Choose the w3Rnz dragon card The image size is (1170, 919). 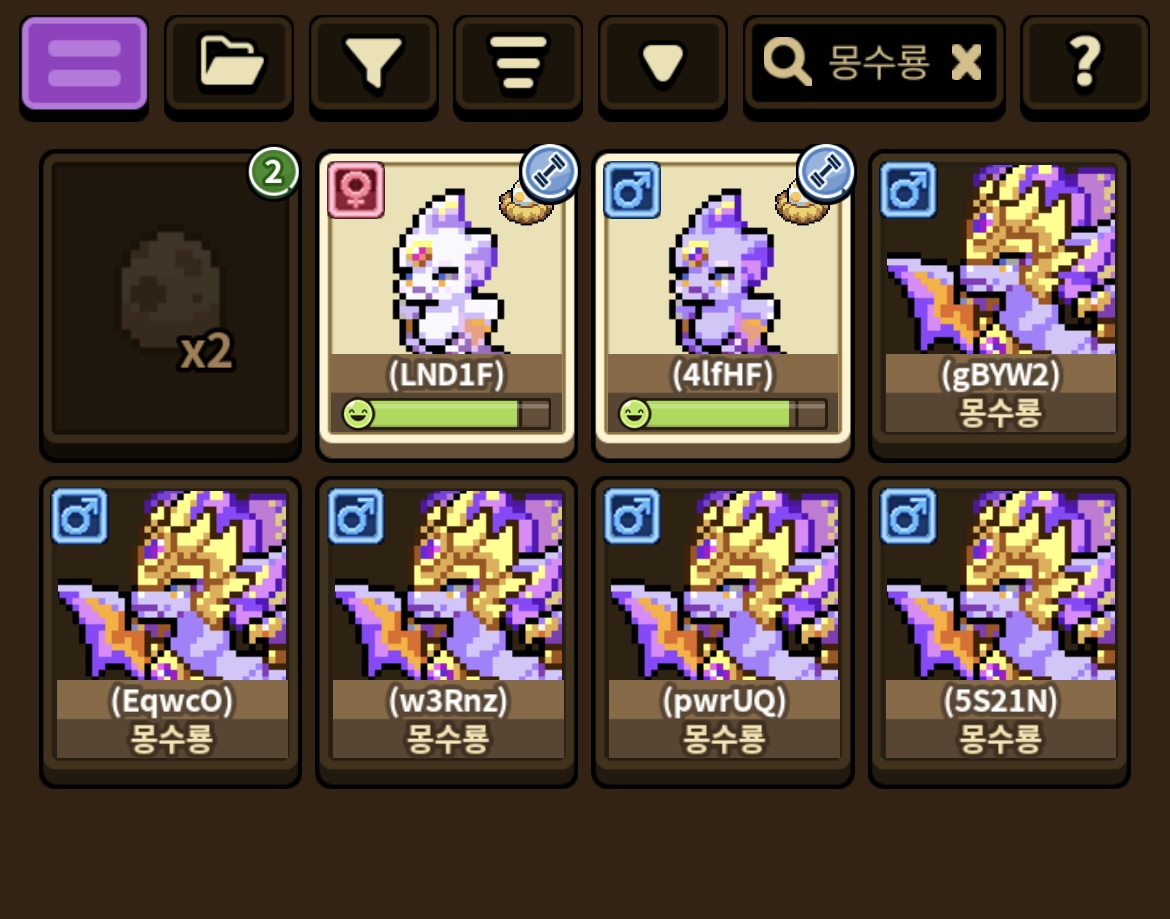click(447, 630)
